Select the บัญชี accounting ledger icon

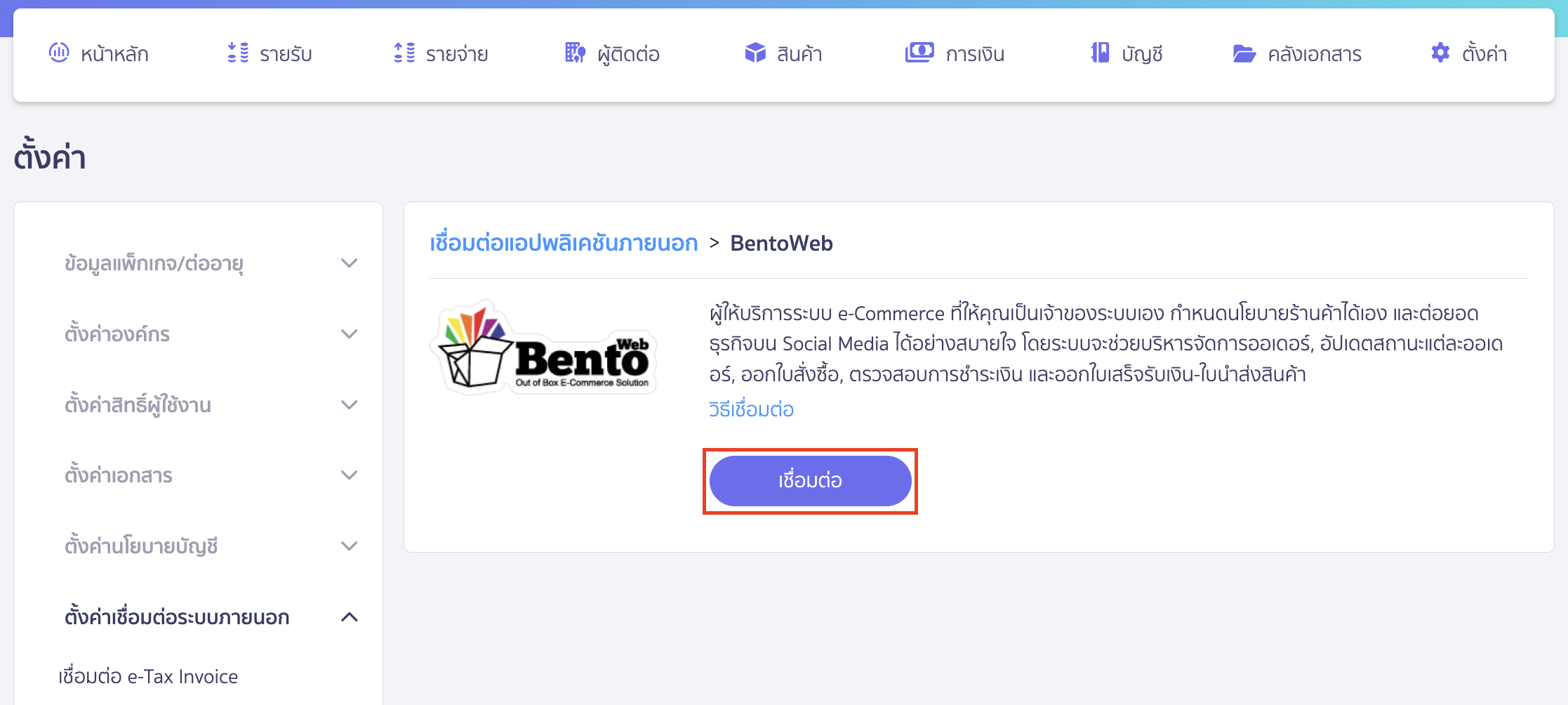[1101, 53]
